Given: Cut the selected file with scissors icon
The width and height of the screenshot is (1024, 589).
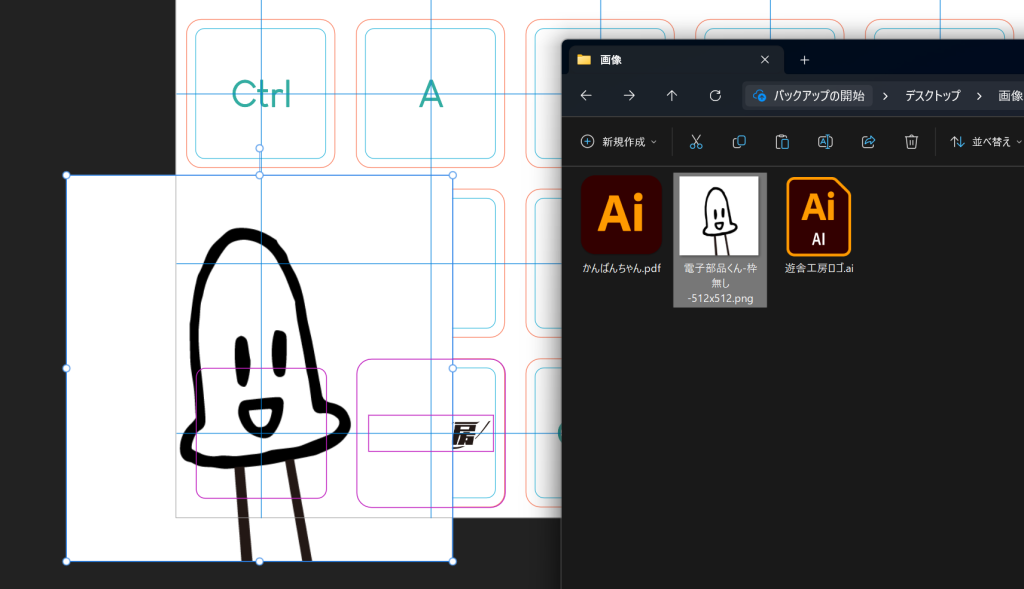Looking at the screenshot, I should [696, 142].
